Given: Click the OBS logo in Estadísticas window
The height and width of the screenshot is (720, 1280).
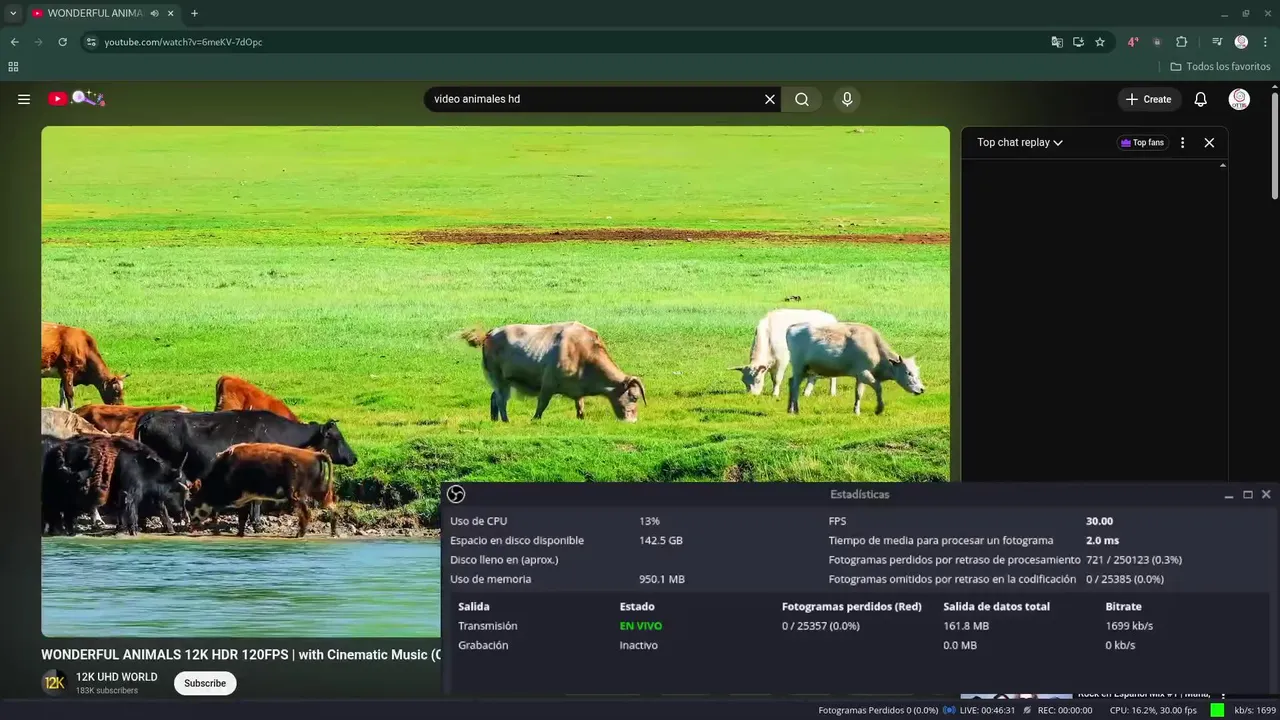Looking at the screenshot, I should pyautogui.click(x=456, y=494).
